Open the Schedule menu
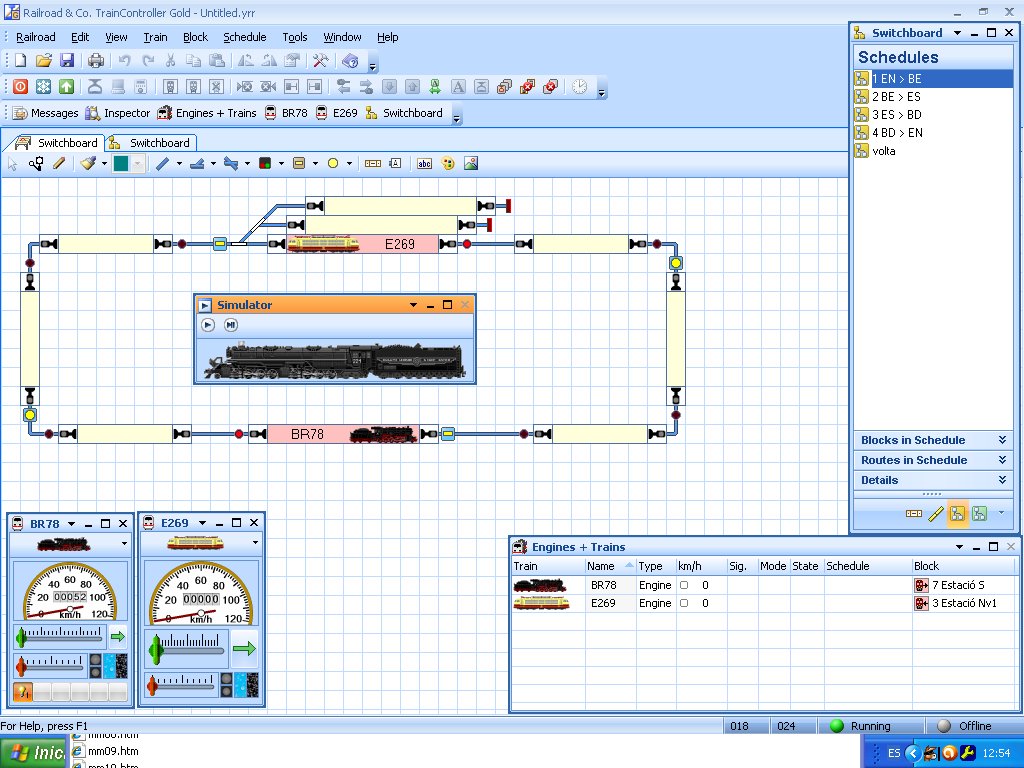 pos(244,37)
